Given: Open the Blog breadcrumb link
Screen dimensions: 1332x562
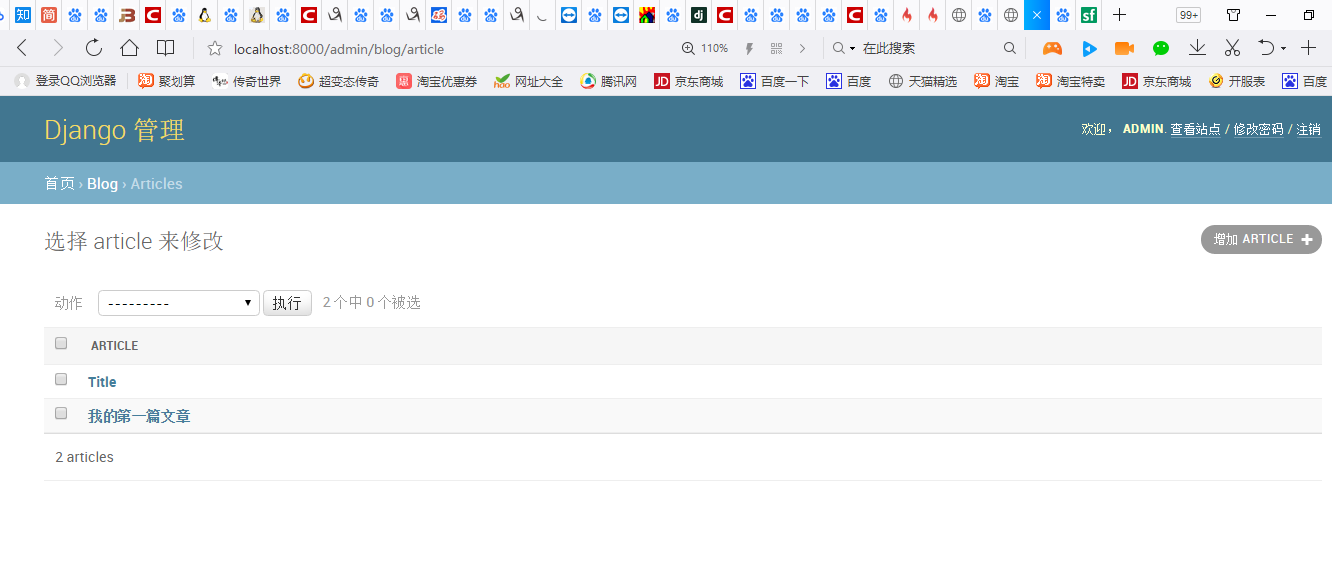Looking at the screenshot, I should coord(102,184).
